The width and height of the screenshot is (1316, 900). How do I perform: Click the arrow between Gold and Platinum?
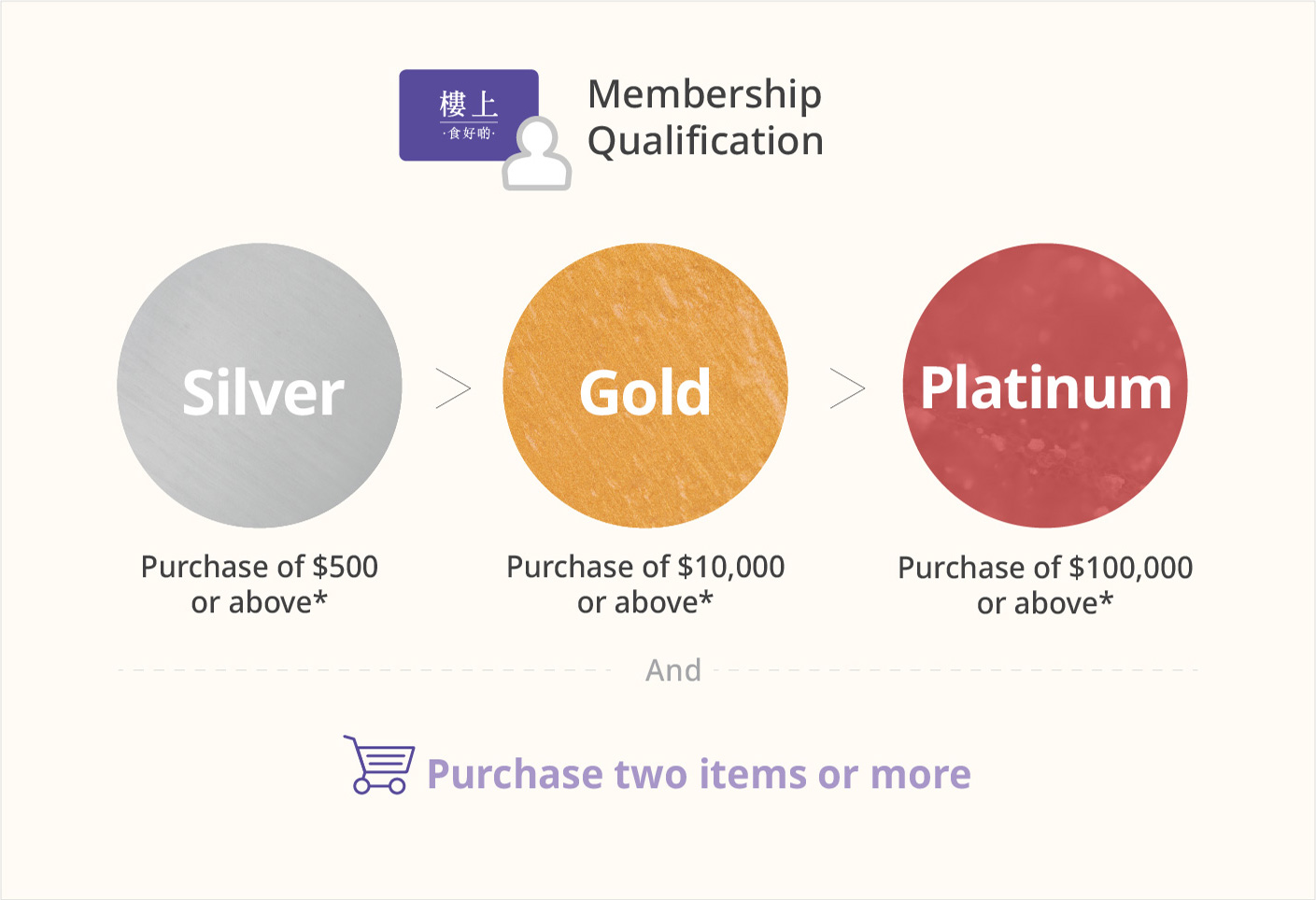click(848, 388)
